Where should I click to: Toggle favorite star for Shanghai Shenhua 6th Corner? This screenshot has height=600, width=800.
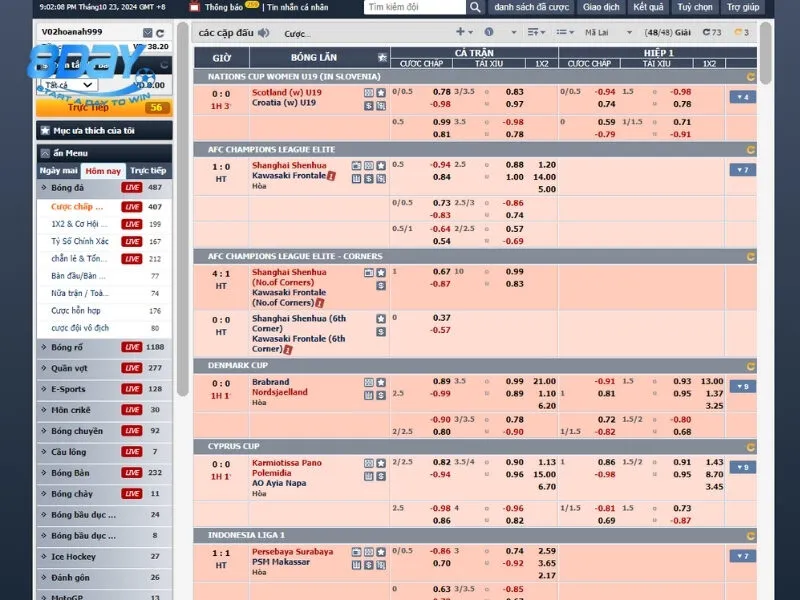381,318
